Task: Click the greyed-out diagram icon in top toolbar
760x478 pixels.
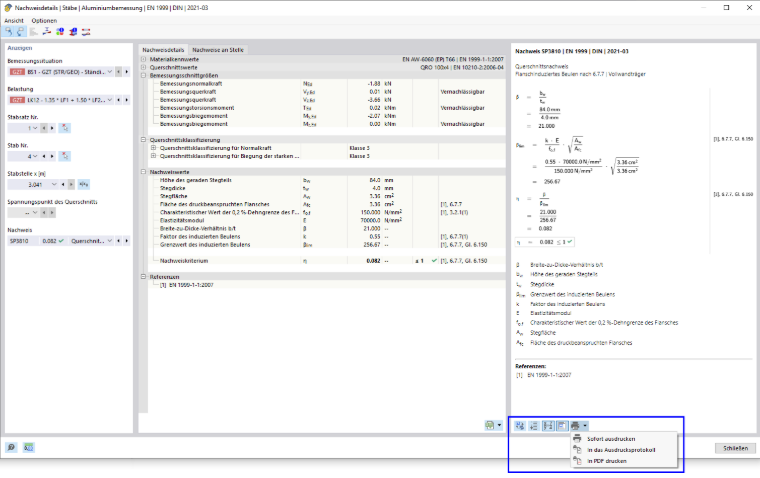Action: click(x=33, y=32)
